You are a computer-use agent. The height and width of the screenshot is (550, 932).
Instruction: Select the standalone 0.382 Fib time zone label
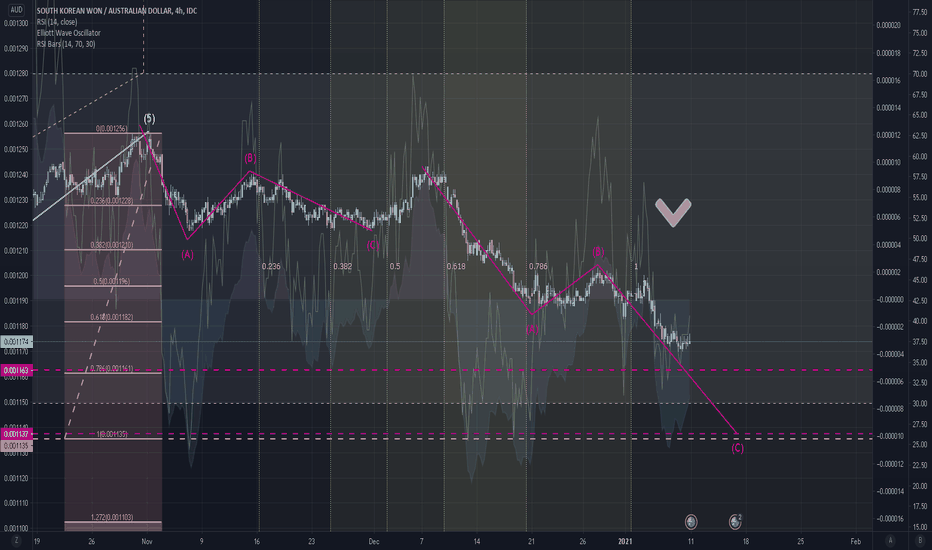(x=342, y=266)
